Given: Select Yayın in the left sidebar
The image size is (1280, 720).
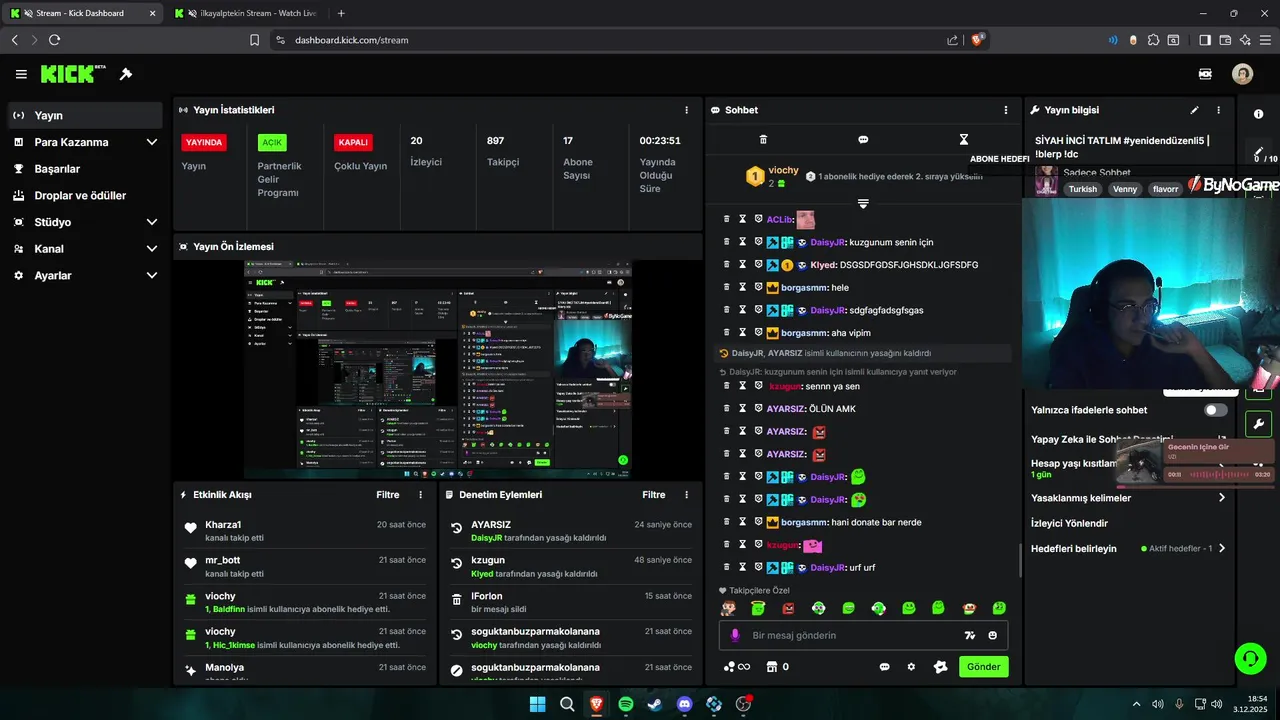Looking at the screenshot, I should tap(85, 115).
